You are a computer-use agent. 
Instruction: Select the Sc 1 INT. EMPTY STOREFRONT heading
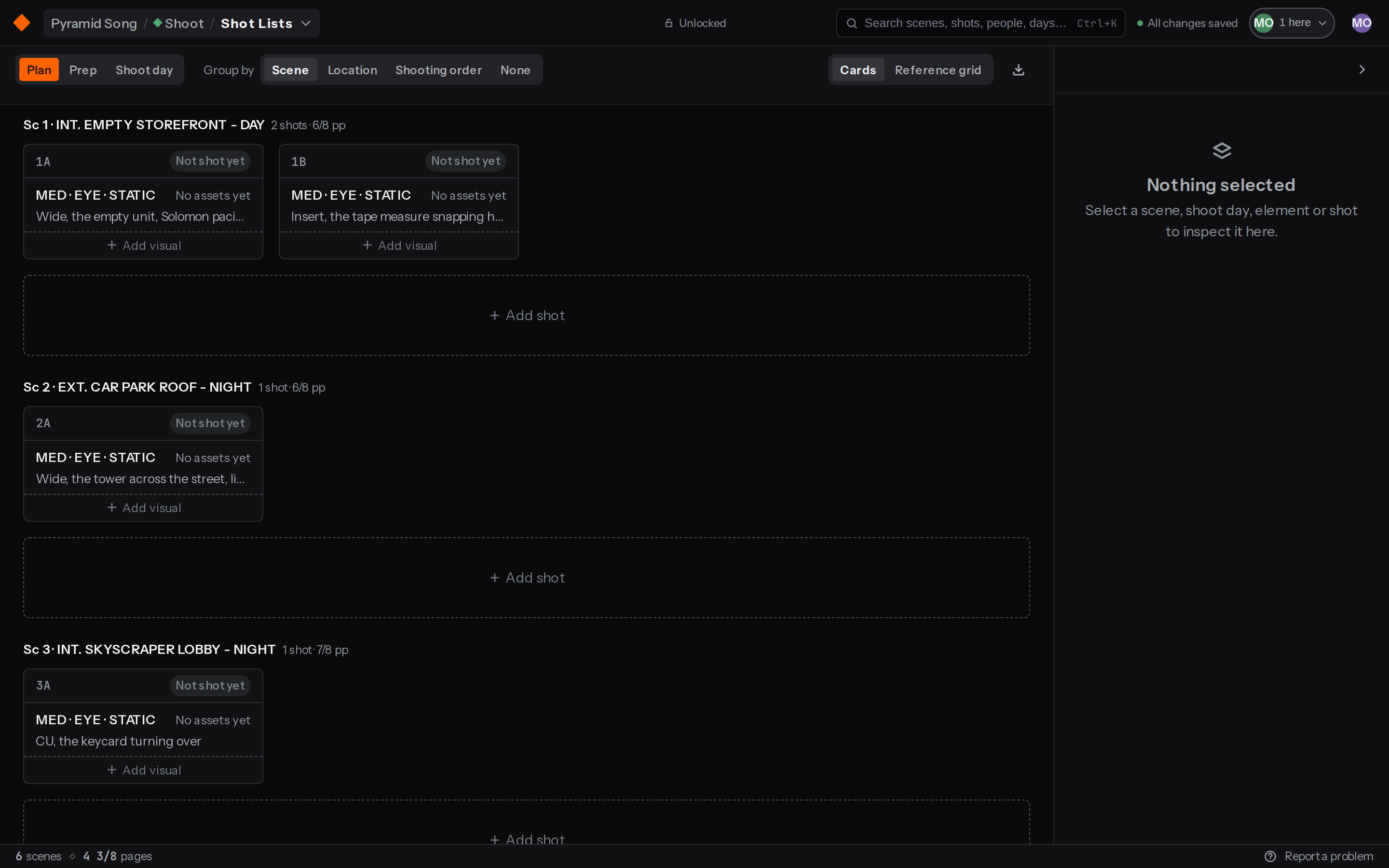pyautogui.click(x=144, y=124)
